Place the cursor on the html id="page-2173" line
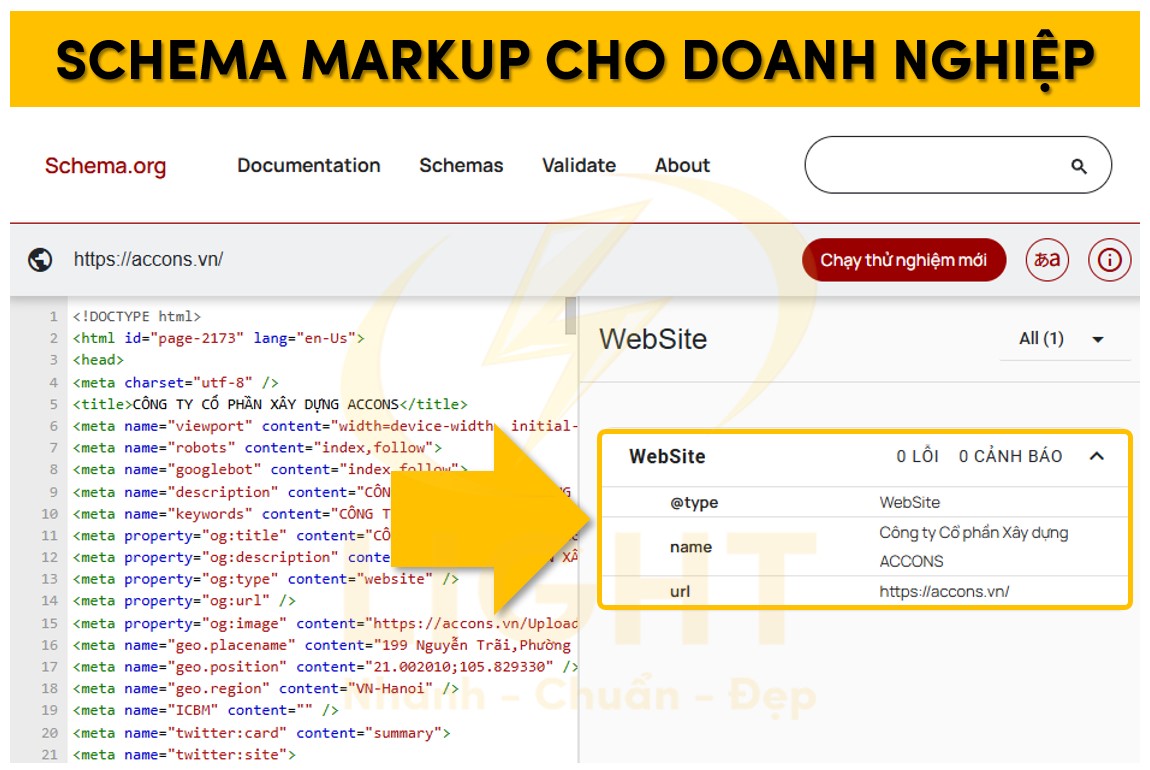The height and width of the screenshot is (770, 1150). point(218,338)
